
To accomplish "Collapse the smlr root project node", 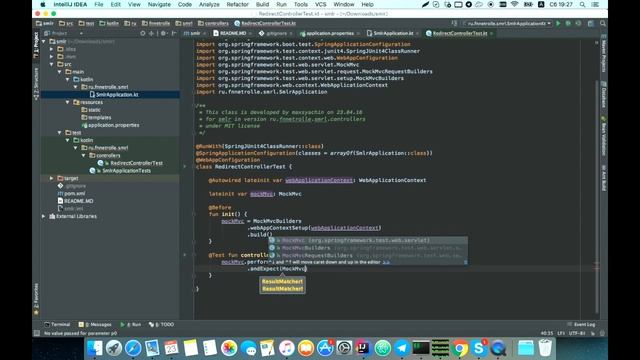I will point(44,41).
